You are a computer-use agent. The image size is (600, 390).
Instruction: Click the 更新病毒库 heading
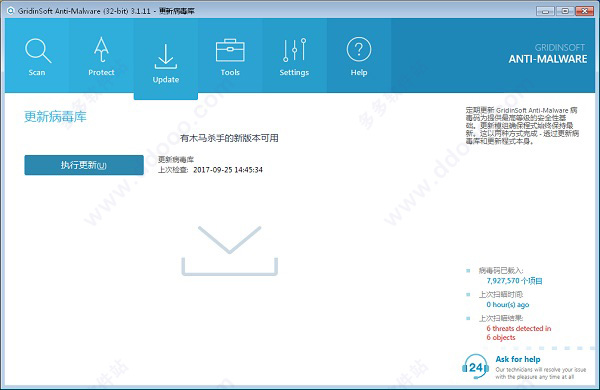[x=55, y=117]
